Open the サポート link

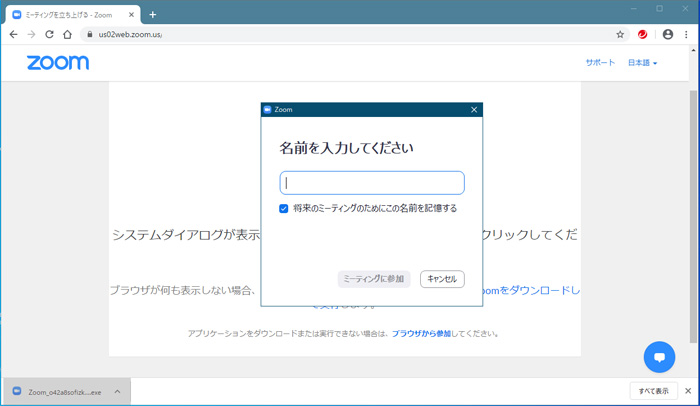coord(600,63)
